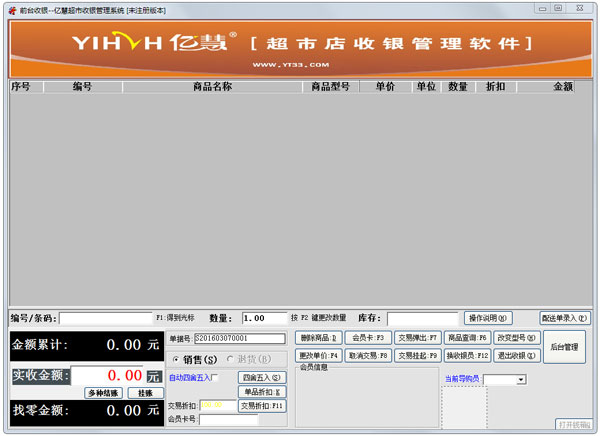Click the 会员卡:F3 member card button
The width and height of the screenshot is (600, 436).
click(x=368, y=338)
